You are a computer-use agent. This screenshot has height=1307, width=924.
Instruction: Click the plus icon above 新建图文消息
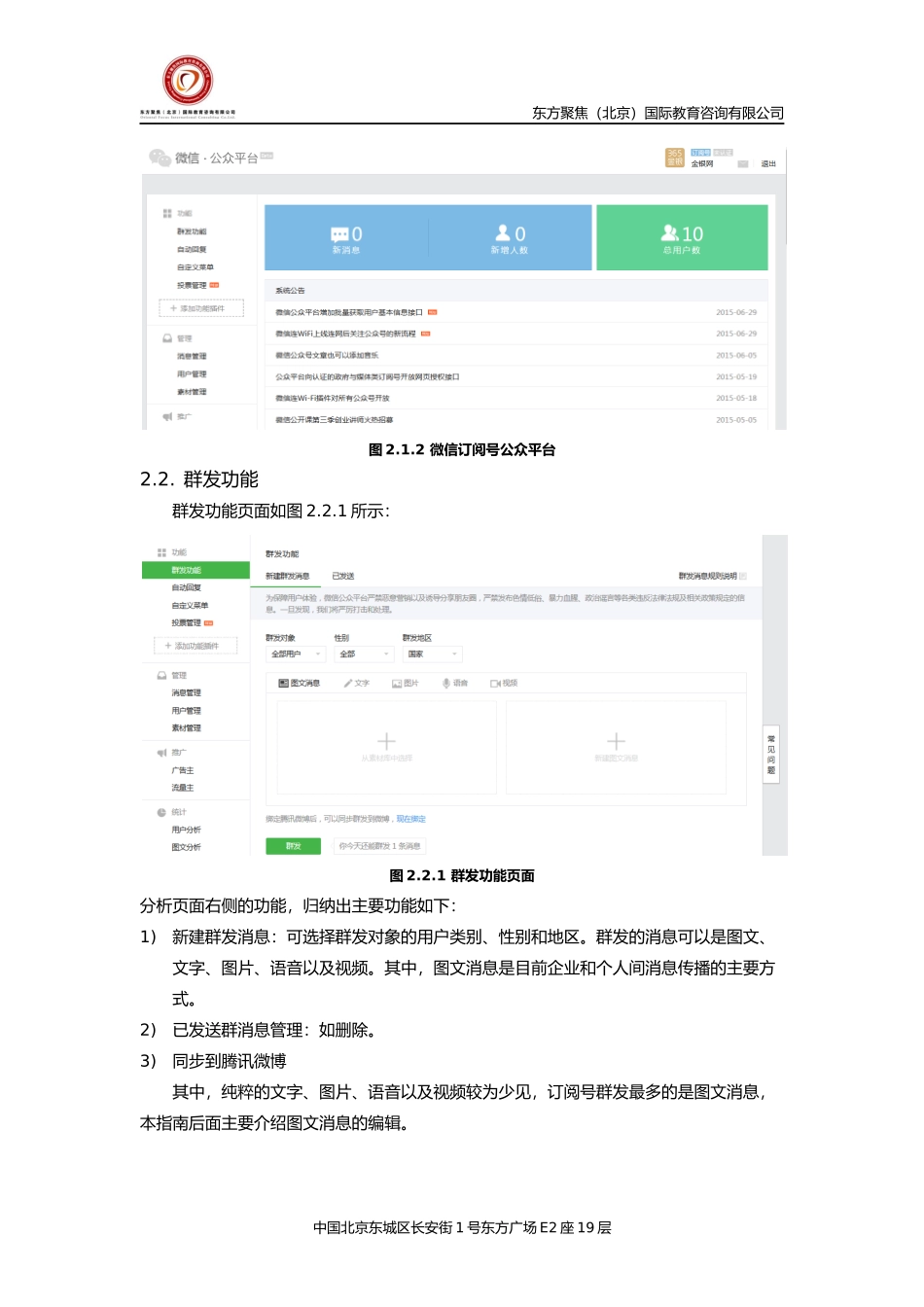point(616,741)
